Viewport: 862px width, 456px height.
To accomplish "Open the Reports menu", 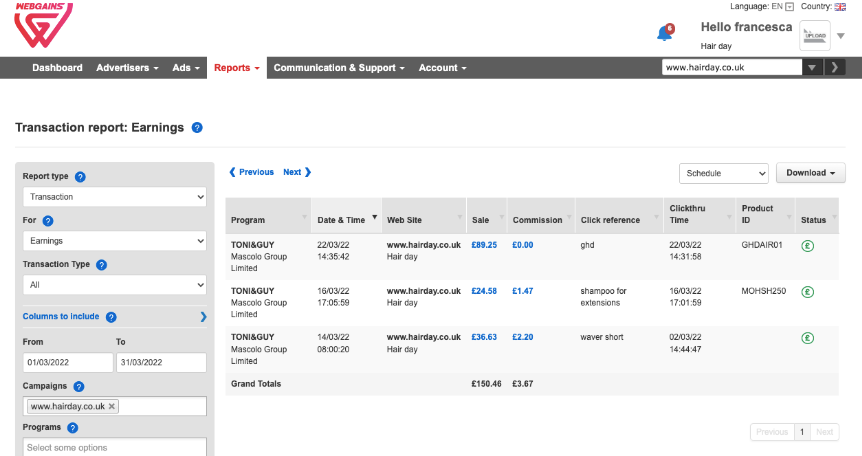I will point(236,68).
